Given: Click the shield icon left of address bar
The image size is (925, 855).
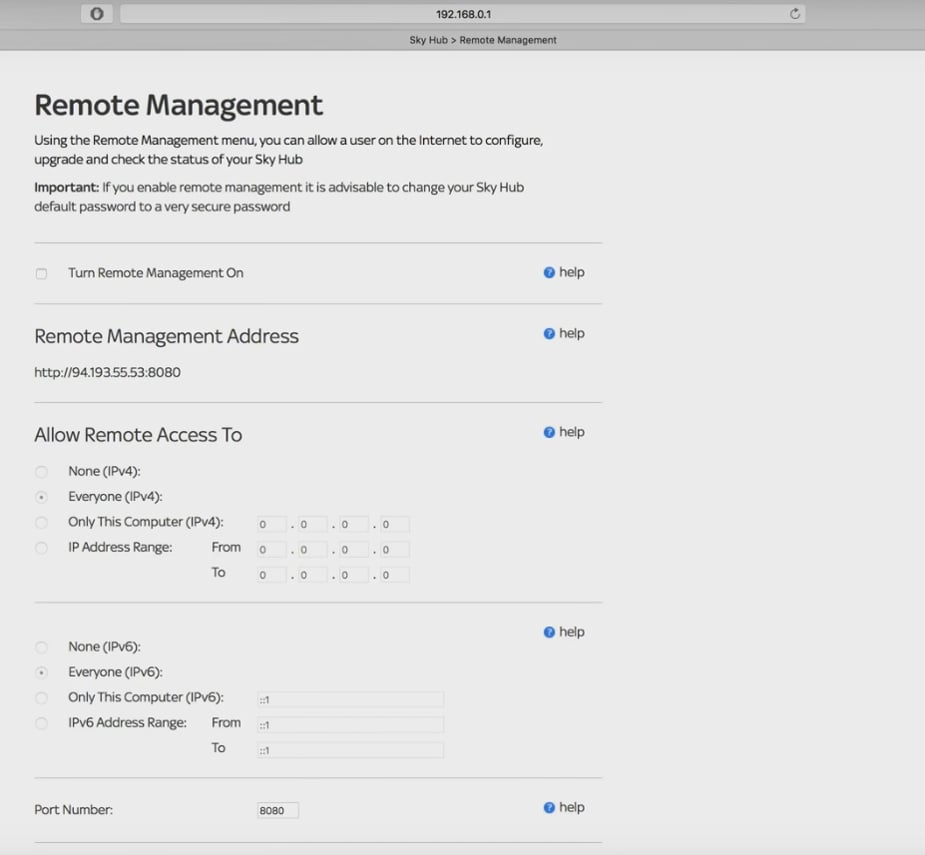Looking at the screenshot, I should coord(97,14).
